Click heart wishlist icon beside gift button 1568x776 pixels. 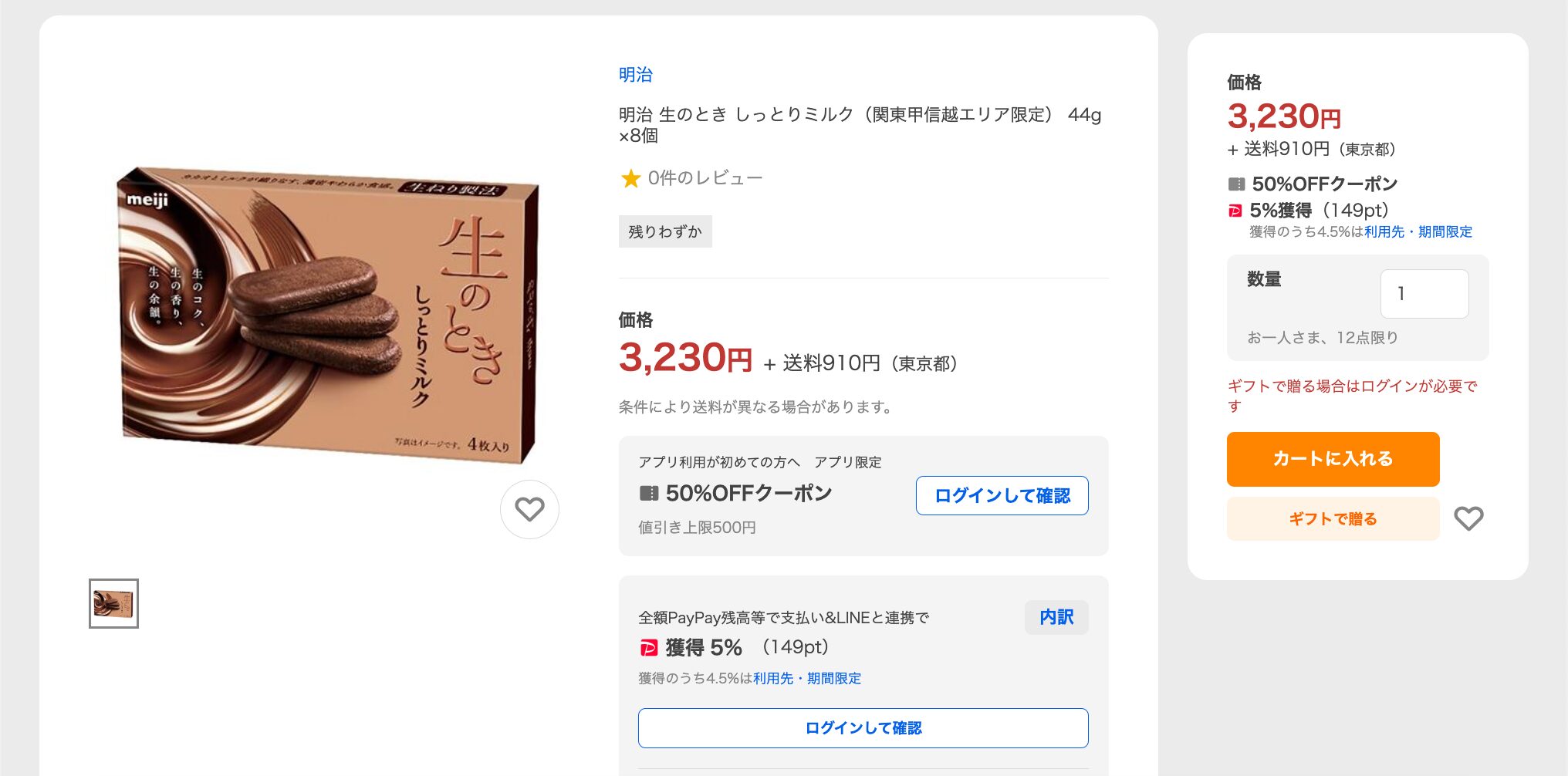(1468, 518)
